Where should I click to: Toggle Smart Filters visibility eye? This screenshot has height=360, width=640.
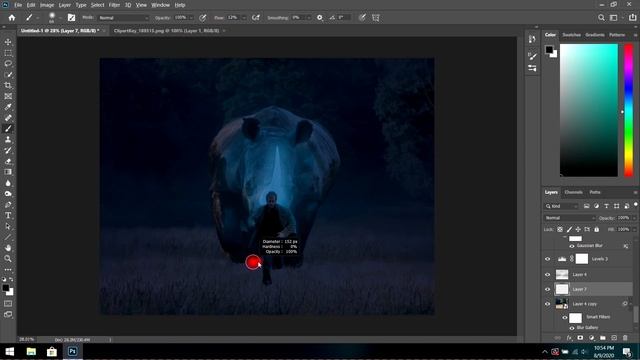tap(565, 317)
